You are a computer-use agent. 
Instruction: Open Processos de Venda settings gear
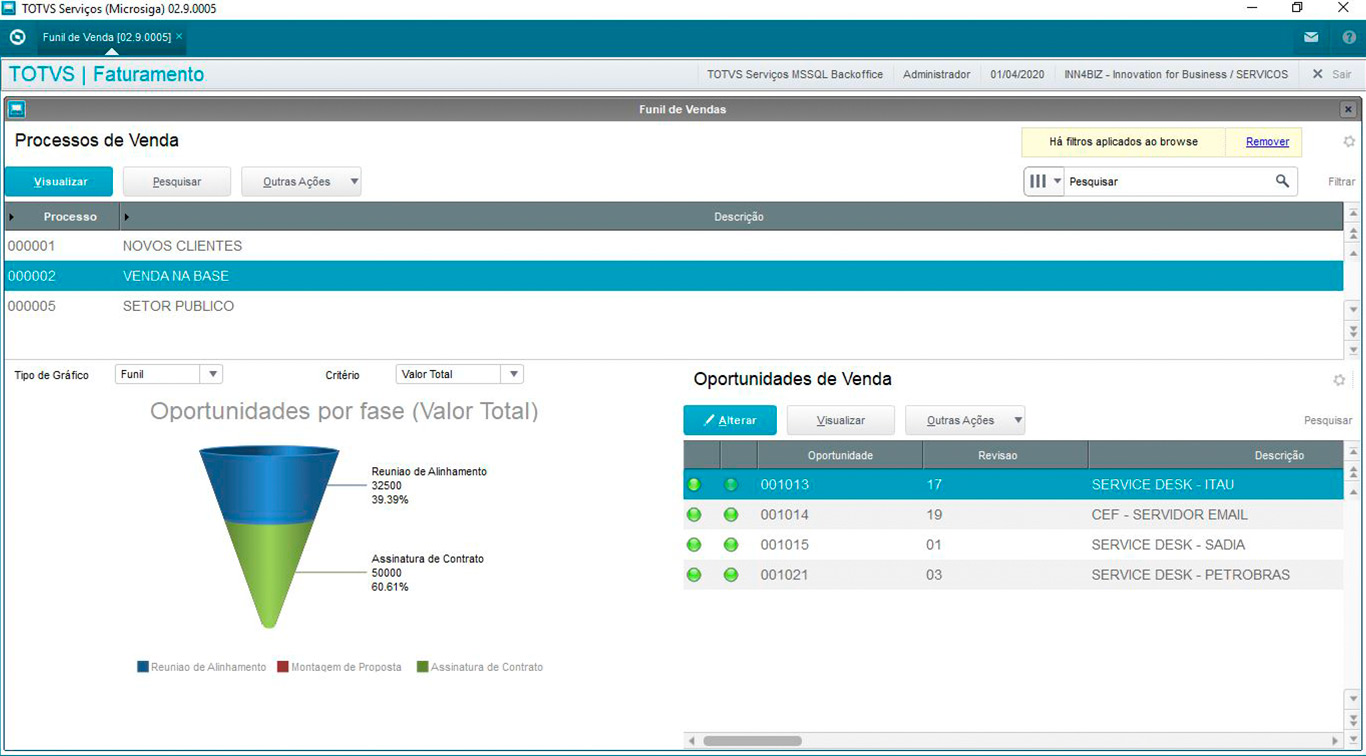[x=1349, y=142]
